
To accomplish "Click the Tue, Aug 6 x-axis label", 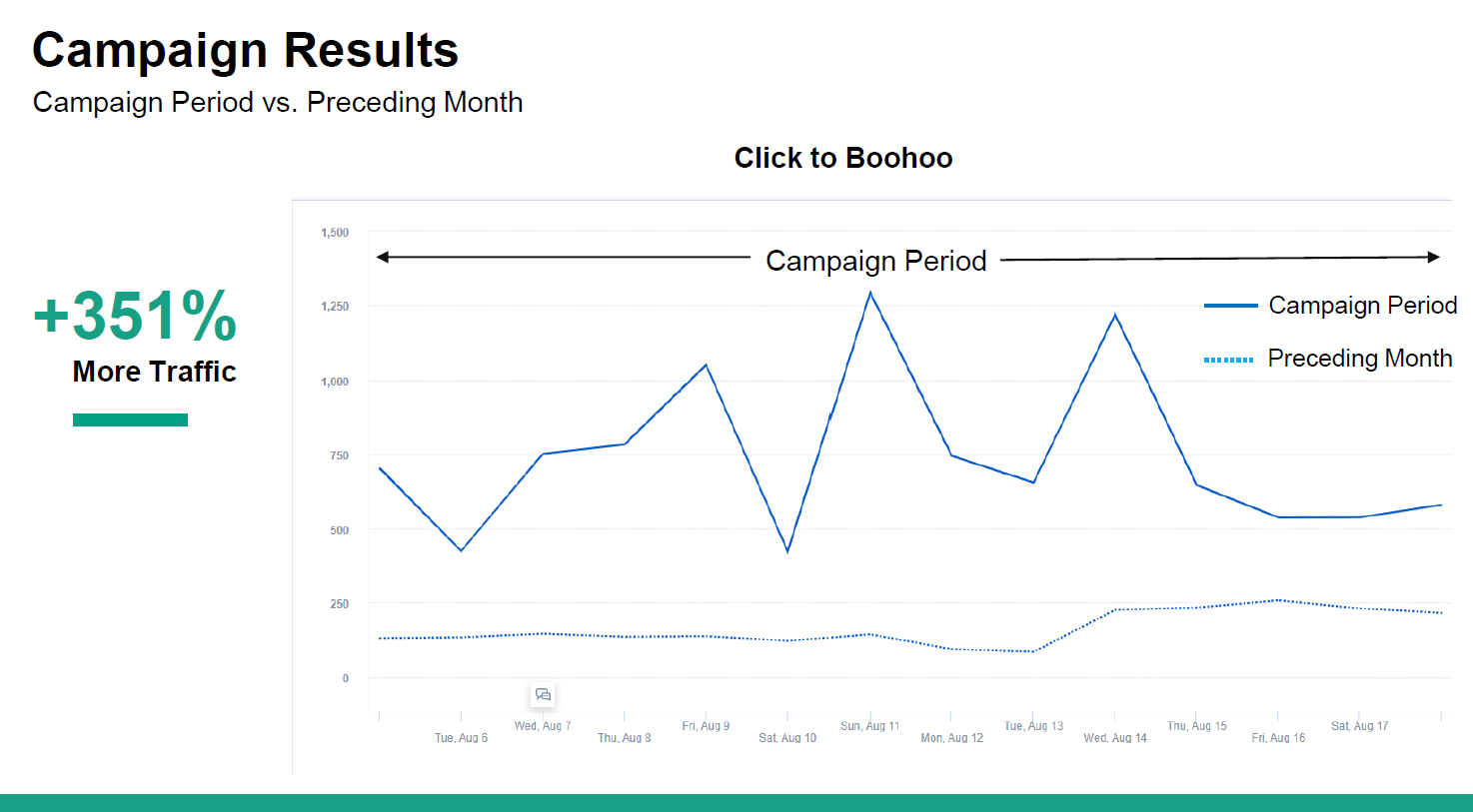I will pos(461,738).
